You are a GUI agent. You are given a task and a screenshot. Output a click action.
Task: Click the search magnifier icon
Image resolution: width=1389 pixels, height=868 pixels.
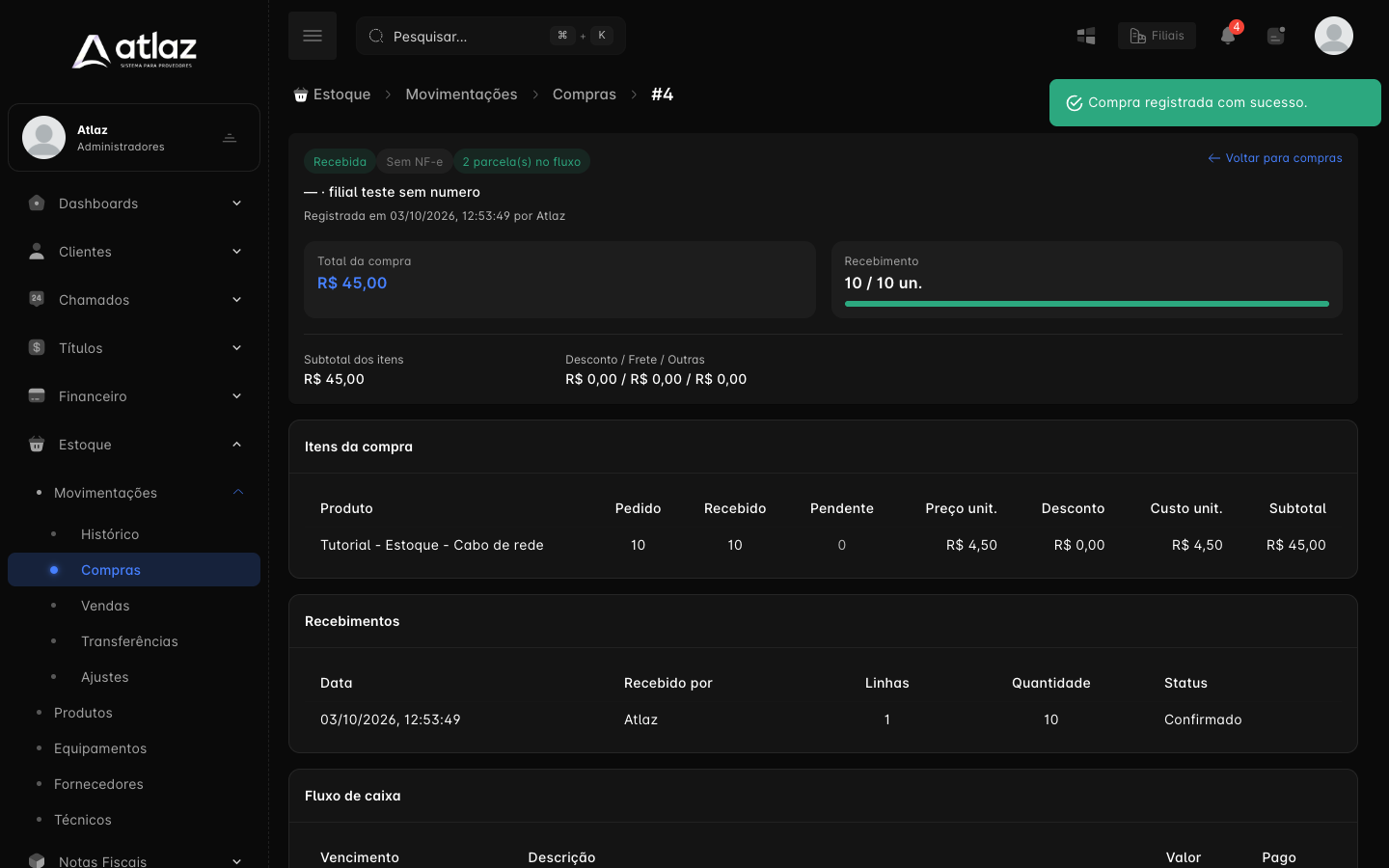[376, 36]
